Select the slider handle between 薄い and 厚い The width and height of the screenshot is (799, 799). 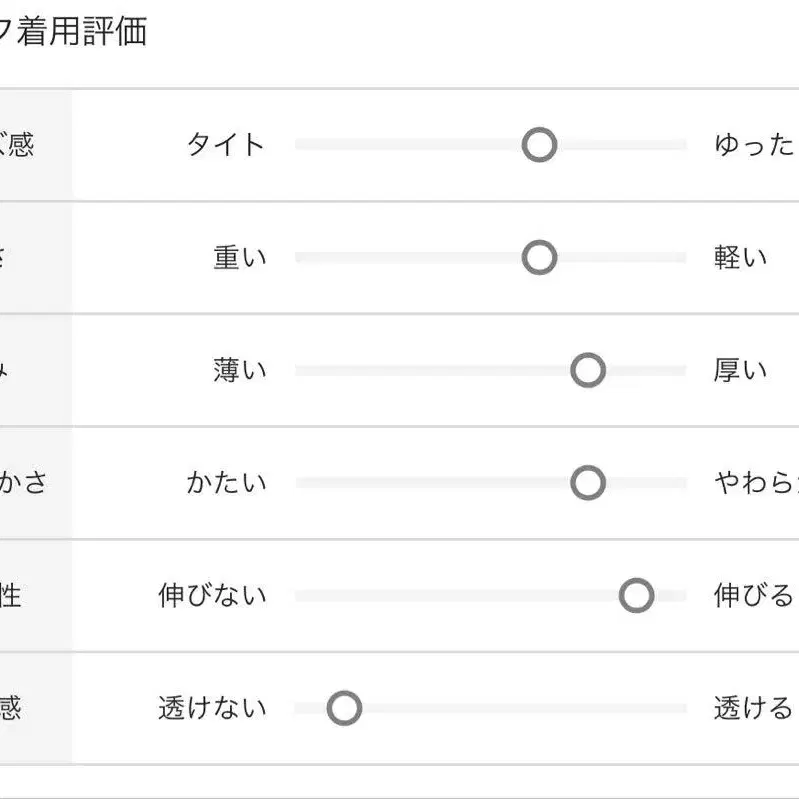588,371
